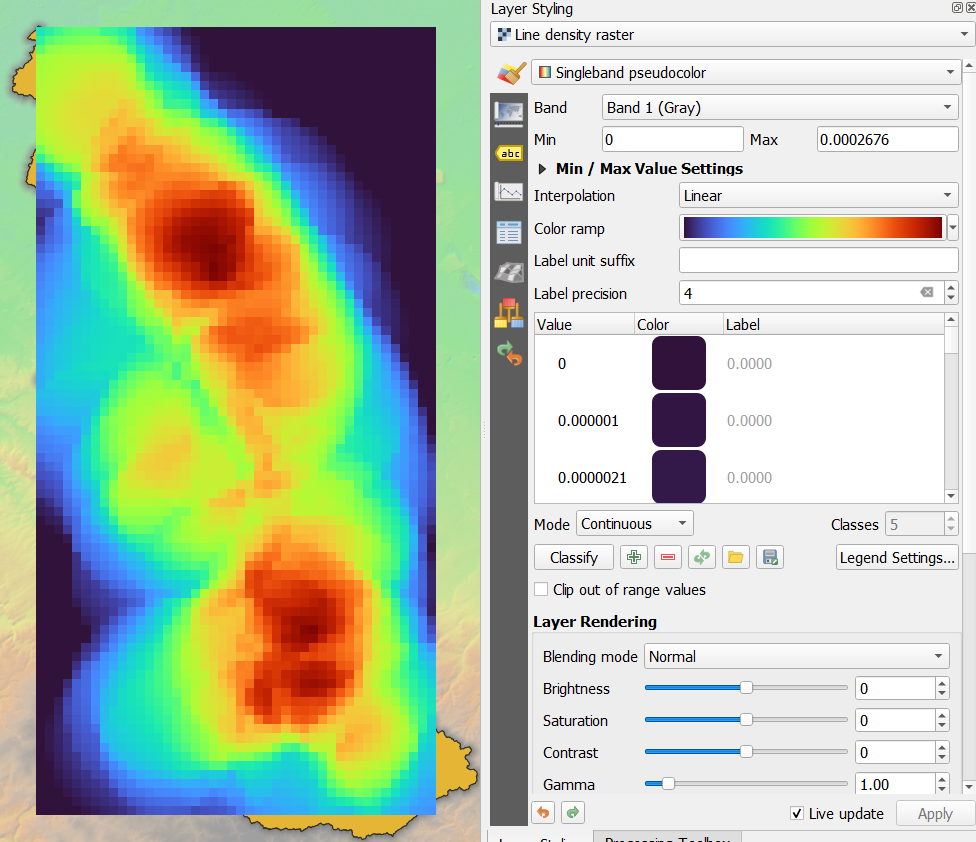Screen dimensions: 976x842
Task: Enable Clip out of range values
Action: 540,589
